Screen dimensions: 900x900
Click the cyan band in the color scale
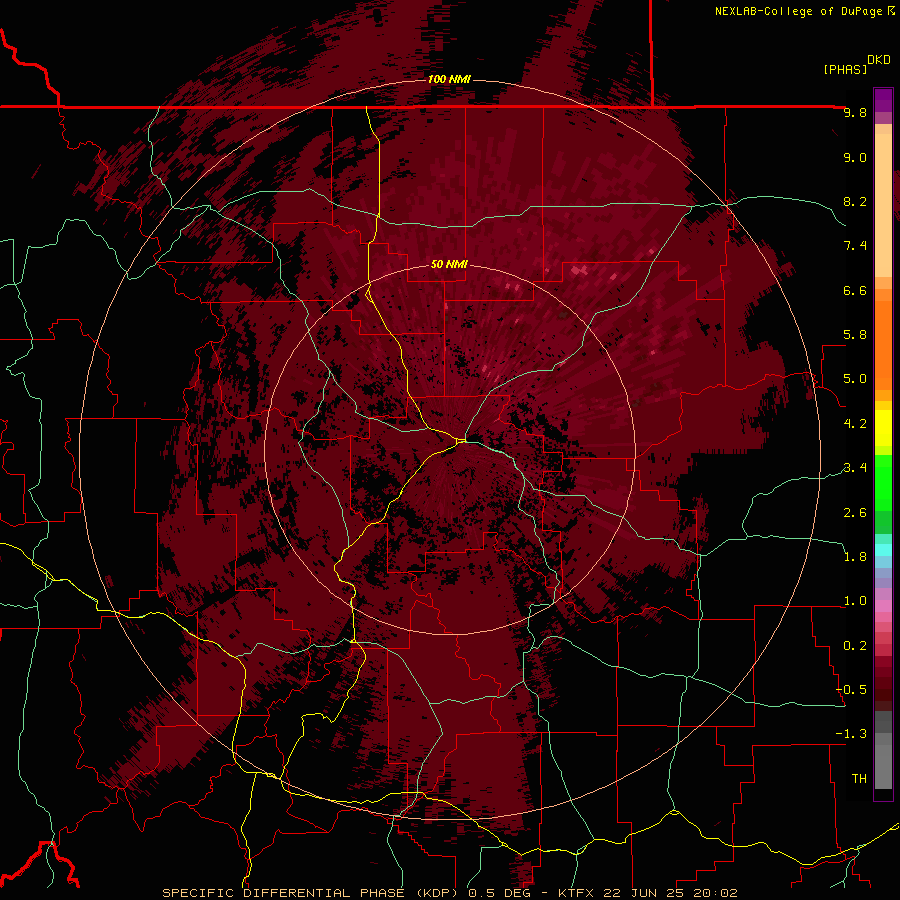pyautogui.click(x=883, y=550)
